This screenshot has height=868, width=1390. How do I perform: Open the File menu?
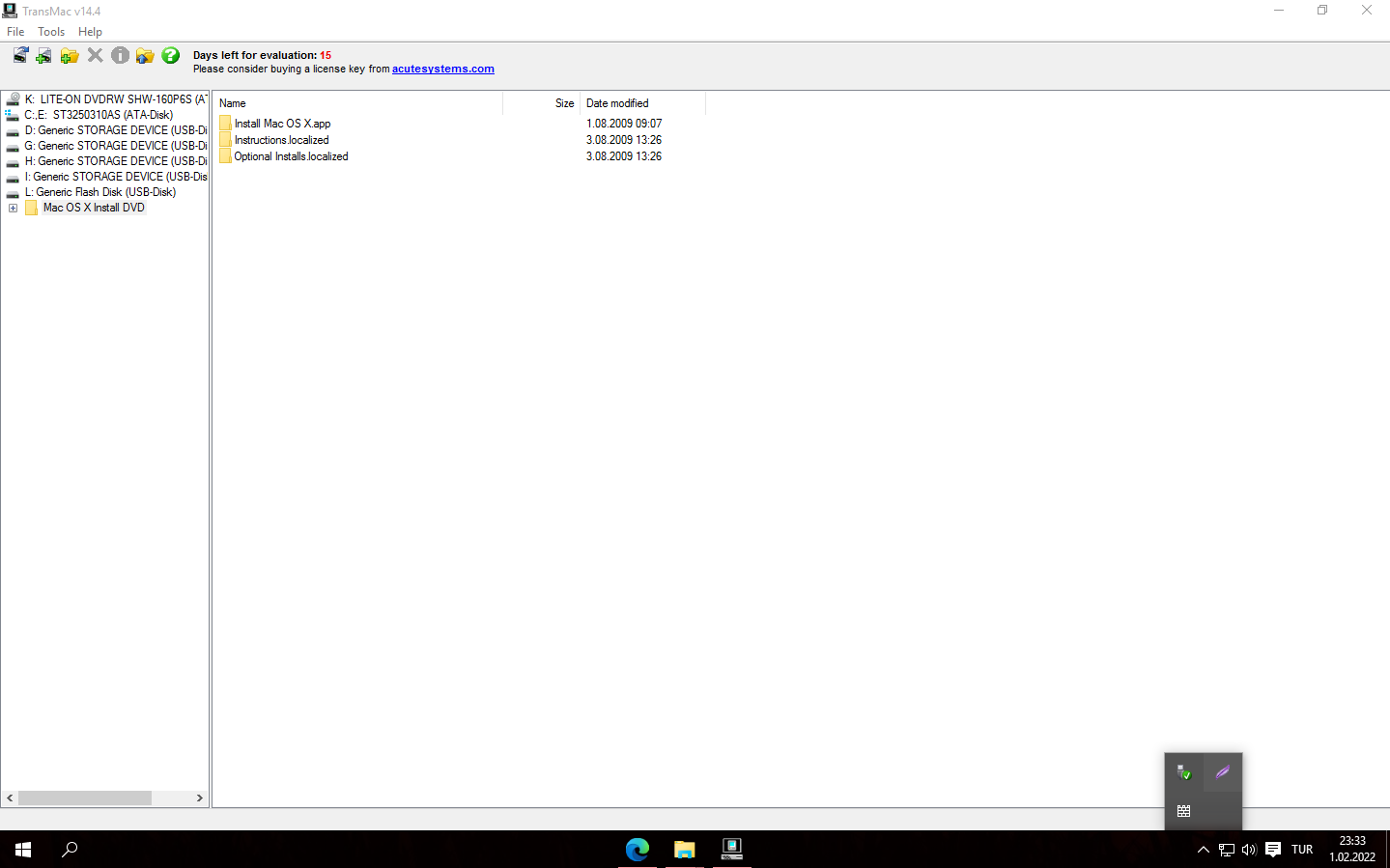click(x=15, y=32)
